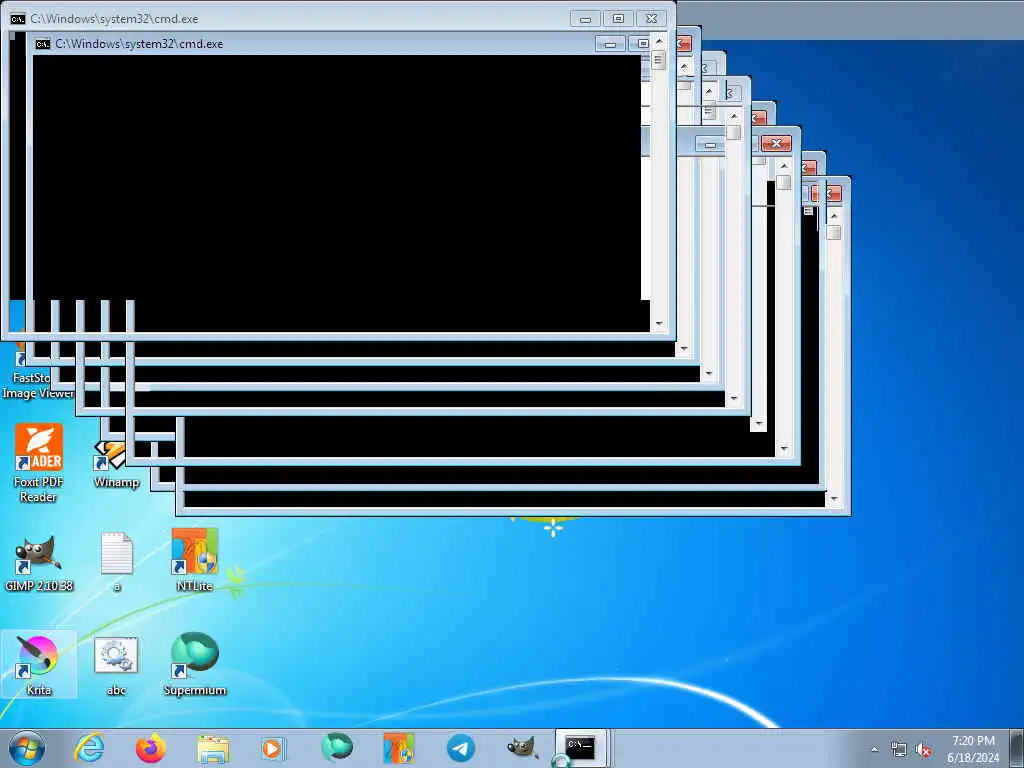Switch to cmd.exe taskbar group
Viewport: 1024px width, 768px height.
(x=581, y=748)
